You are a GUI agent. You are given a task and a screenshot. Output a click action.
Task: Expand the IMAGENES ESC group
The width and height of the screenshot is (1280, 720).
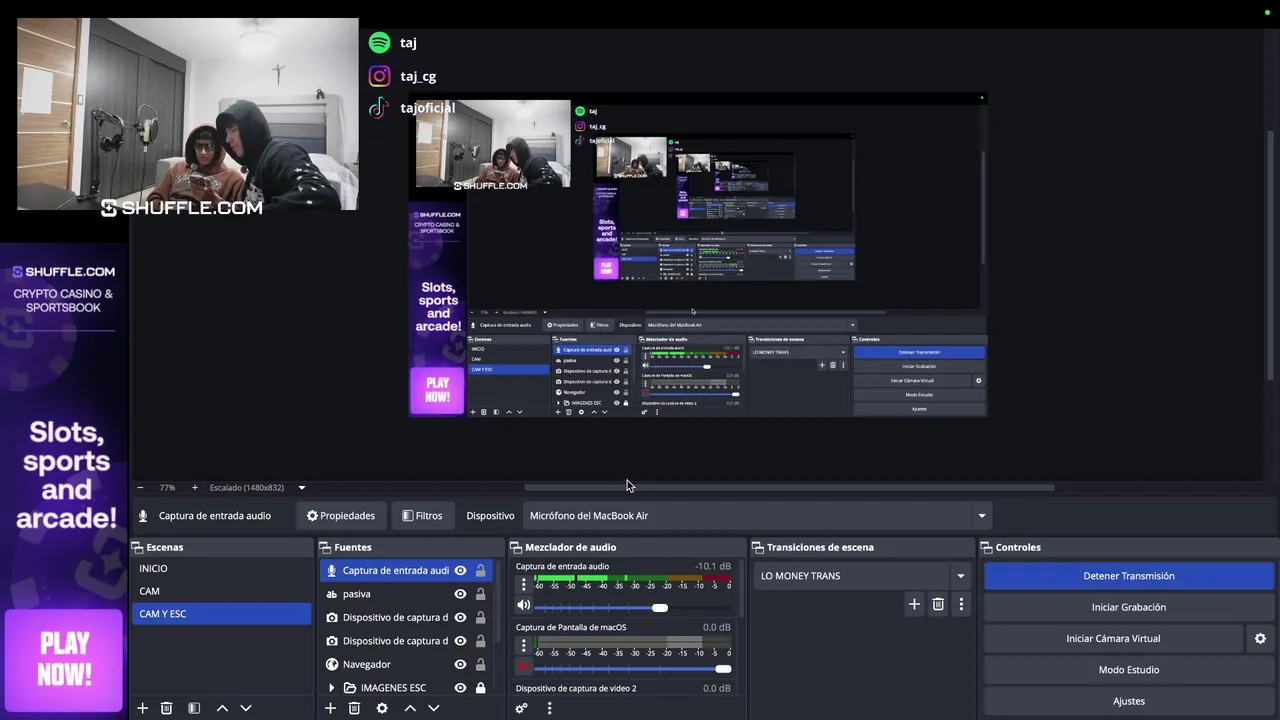pyautogui.click(x=331, y=688)
